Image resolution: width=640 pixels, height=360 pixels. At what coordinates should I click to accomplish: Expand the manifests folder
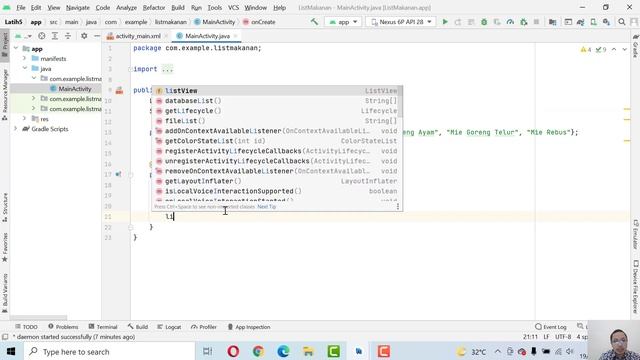(24, 58)
